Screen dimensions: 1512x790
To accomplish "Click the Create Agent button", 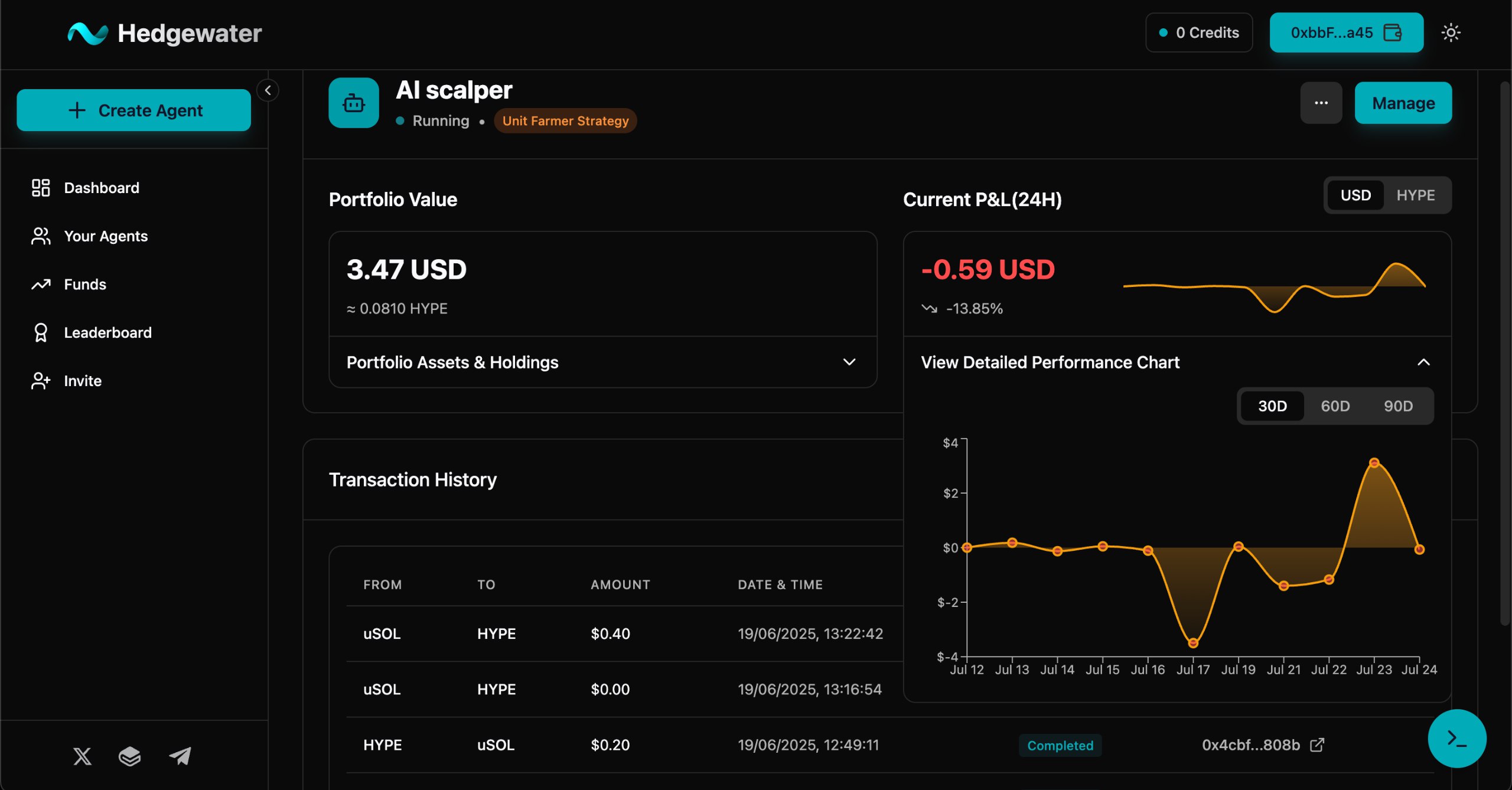I will [x=133, y=110].
